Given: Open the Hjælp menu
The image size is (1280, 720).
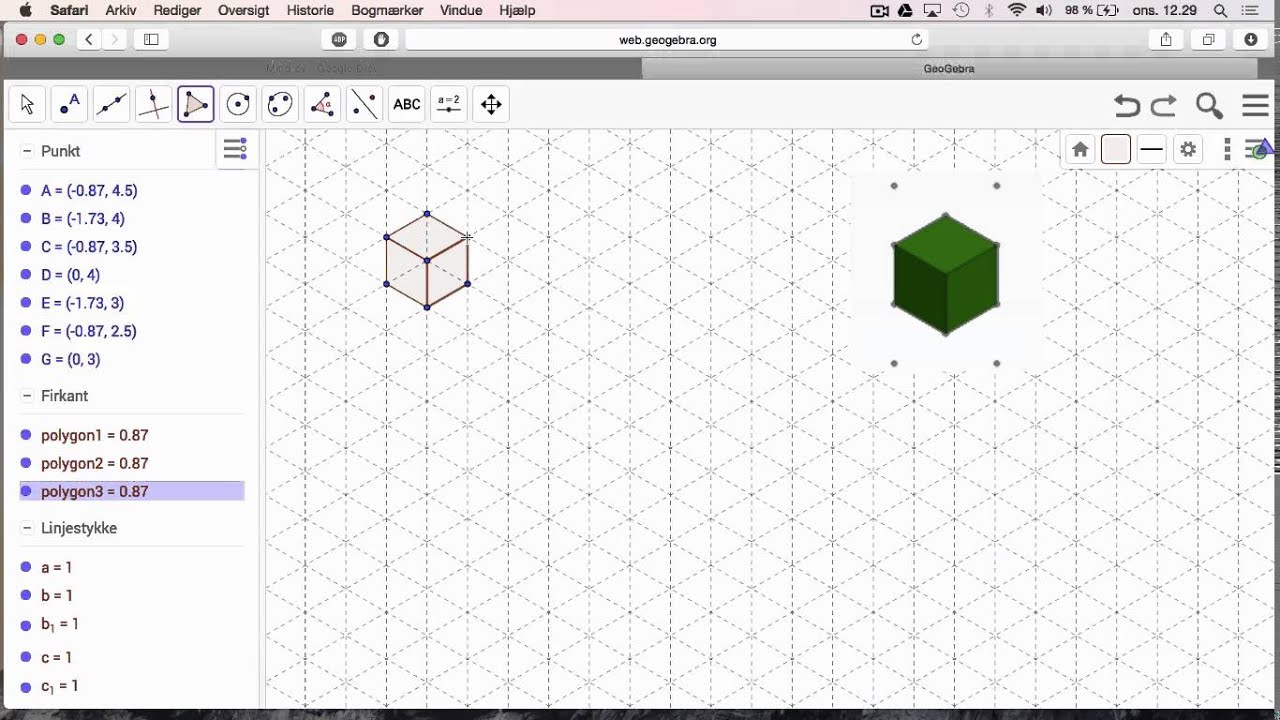Looking at the screenshot, I should tap(517, 10).
